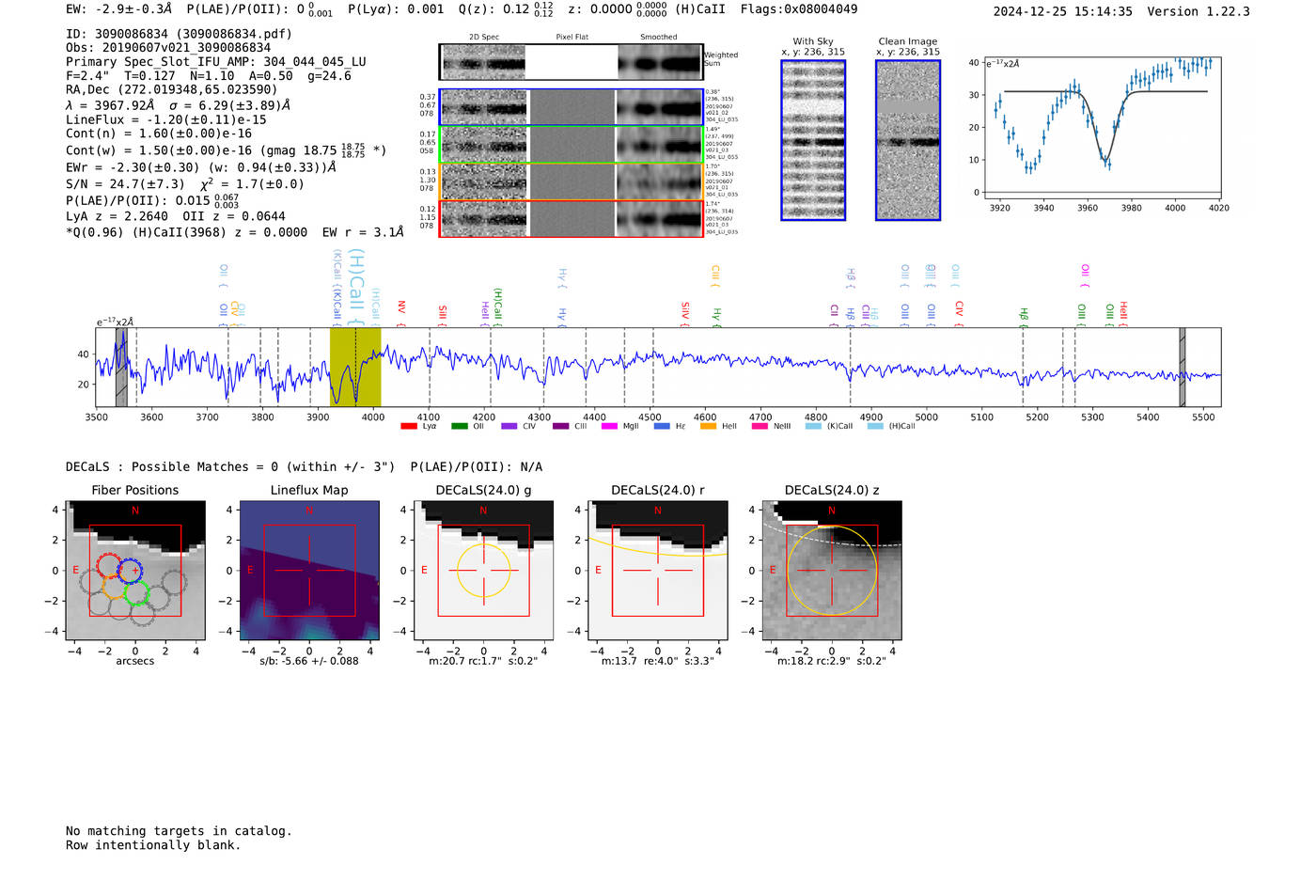Click the m:20.7 rc:1.7" caption

[483, 661]
